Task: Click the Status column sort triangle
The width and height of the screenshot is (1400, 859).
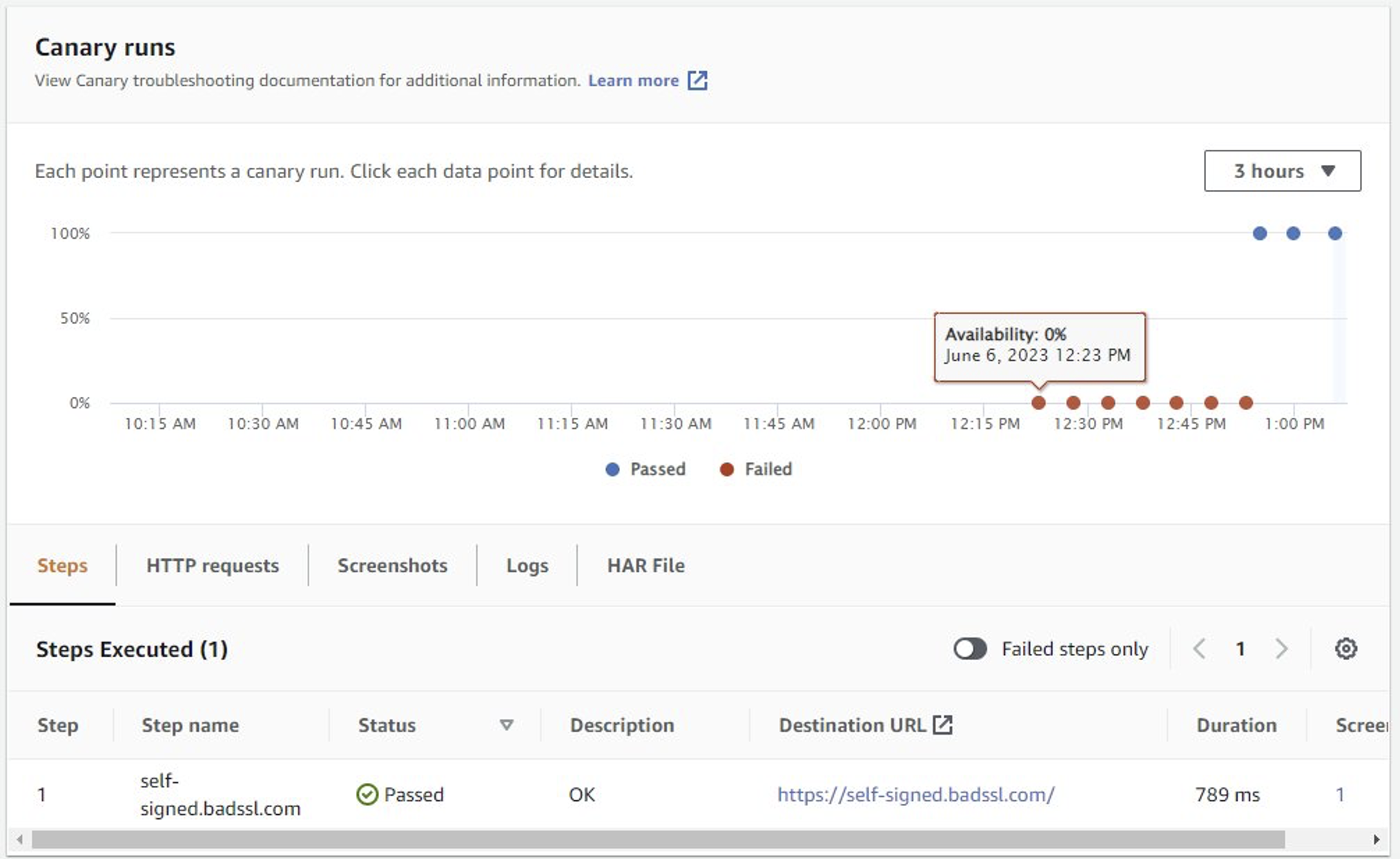Action: point(507,725)
